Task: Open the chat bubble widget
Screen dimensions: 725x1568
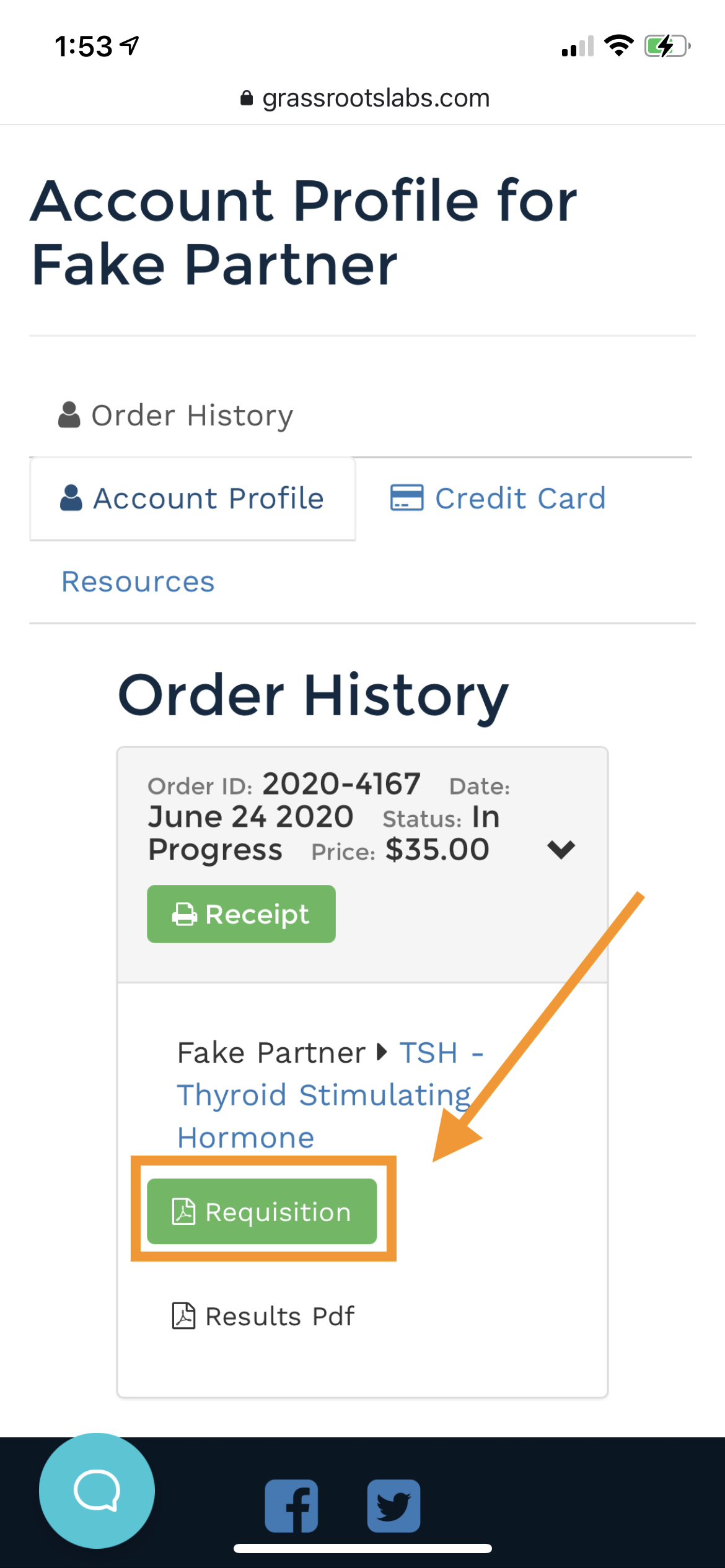Action: [x=97, y=1490]
